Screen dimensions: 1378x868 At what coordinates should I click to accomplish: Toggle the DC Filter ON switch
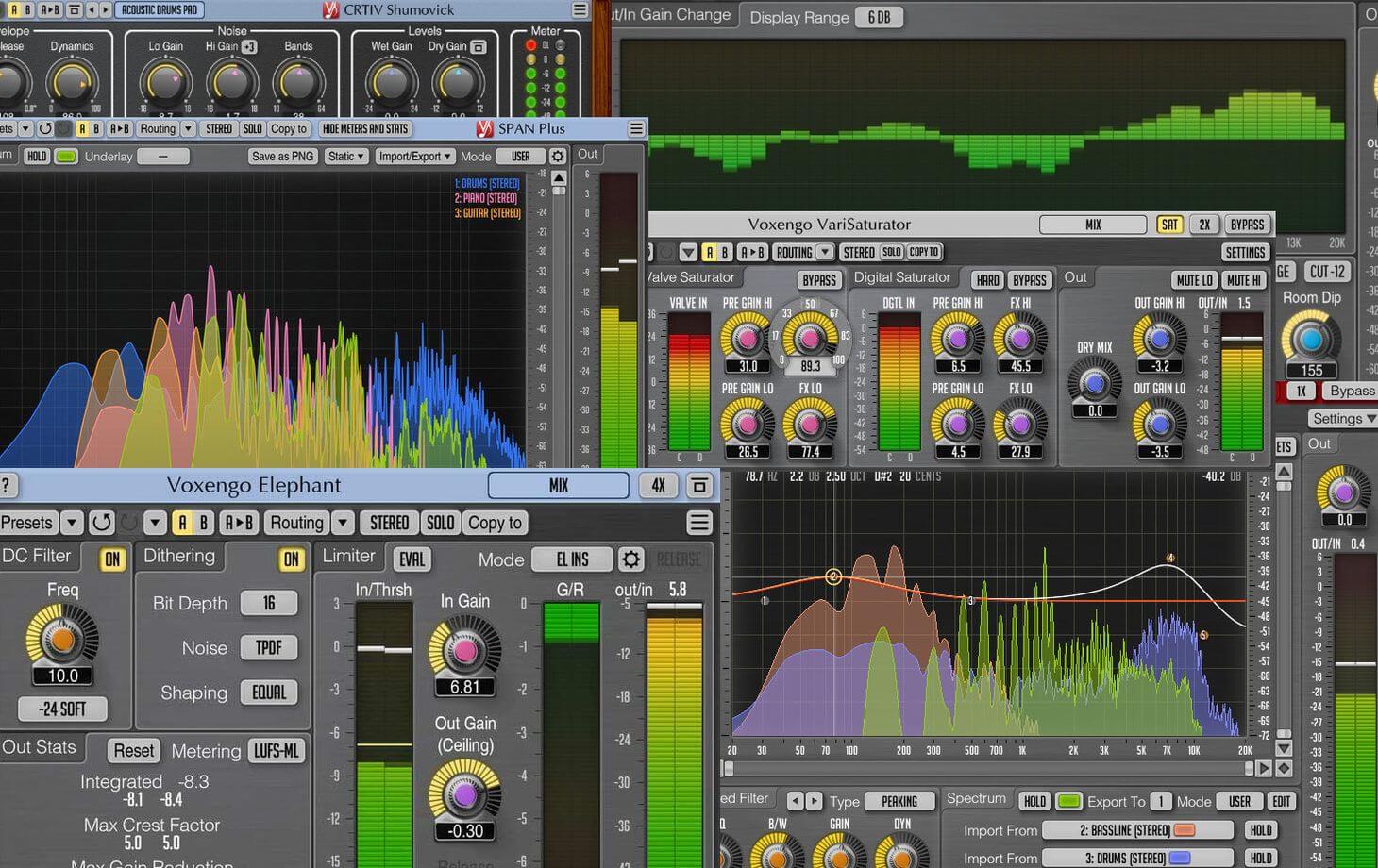112,559
